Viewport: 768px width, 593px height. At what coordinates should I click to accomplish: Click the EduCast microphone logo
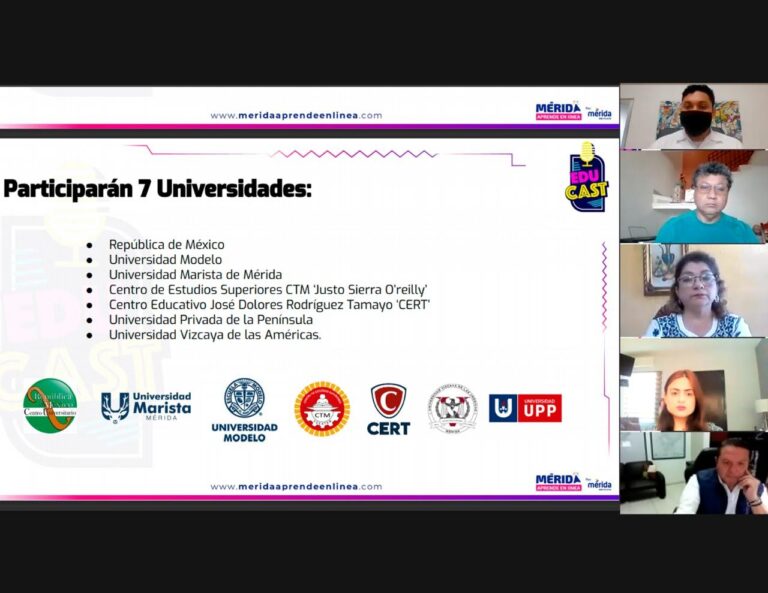click(x=586, y=178)
